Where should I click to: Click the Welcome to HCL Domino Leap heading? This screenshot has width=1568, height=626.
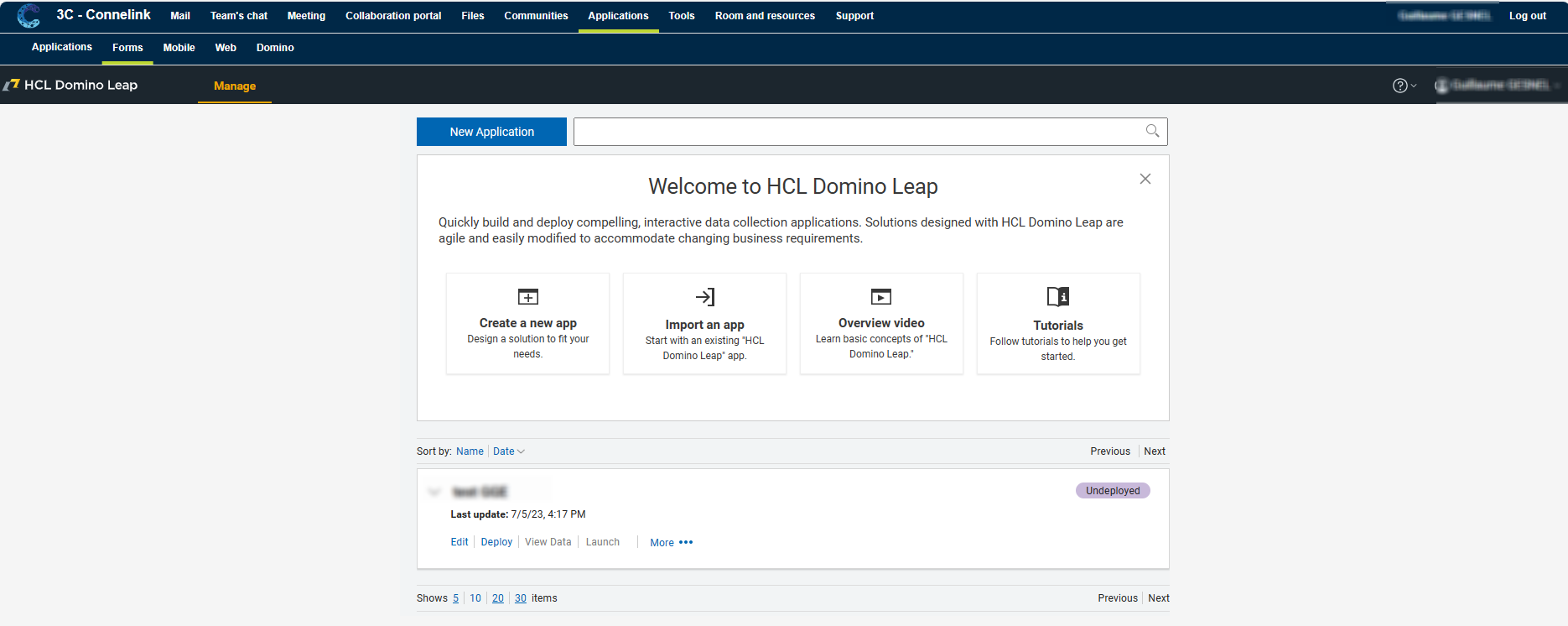point(793,186)
